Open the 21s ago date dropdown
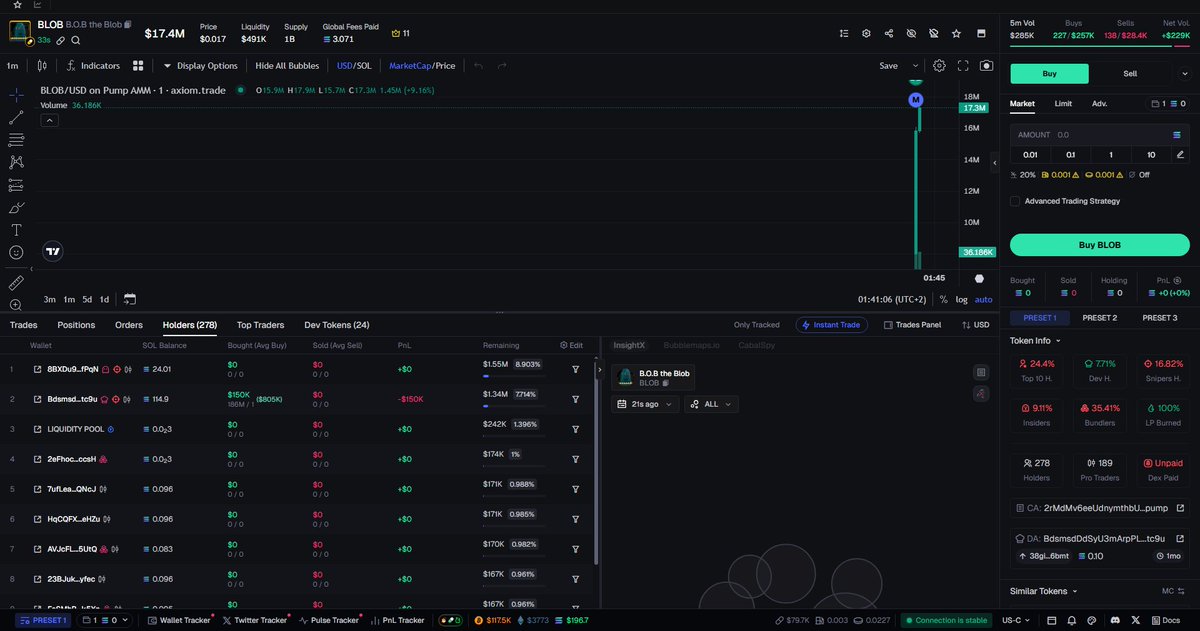The height and width of the screenshot is (631, 1200). point(645,404)
